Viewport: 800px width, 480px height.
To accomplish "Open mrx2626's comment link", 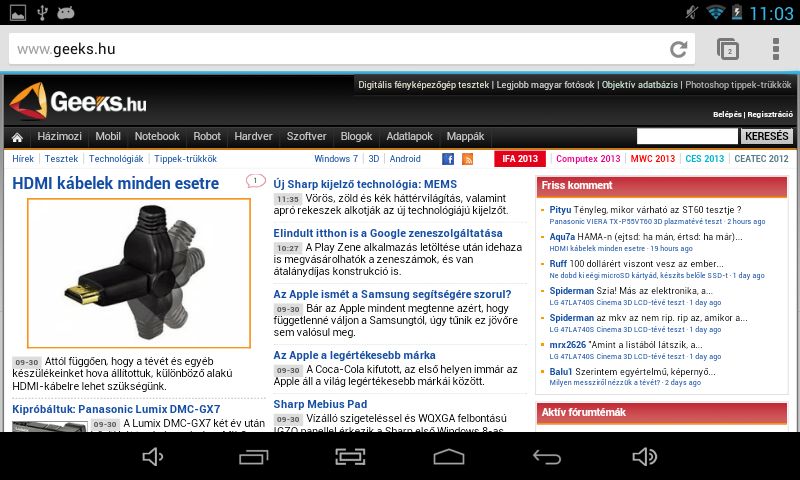I will [x=626, y=345].
